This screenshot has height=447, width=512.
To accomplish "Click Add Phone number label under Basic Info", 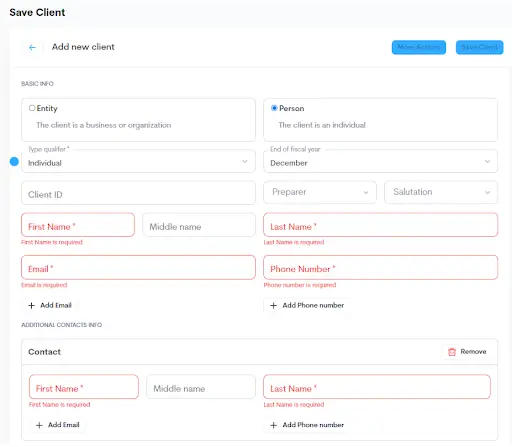I will [x=313, y=305].
